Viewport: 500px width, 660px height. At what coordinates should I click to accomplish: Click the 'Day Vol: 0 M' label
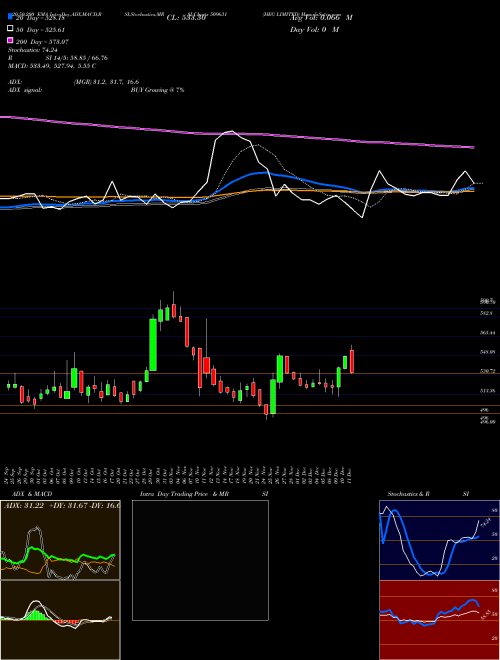pyautogui.click(x=314, y=30)
